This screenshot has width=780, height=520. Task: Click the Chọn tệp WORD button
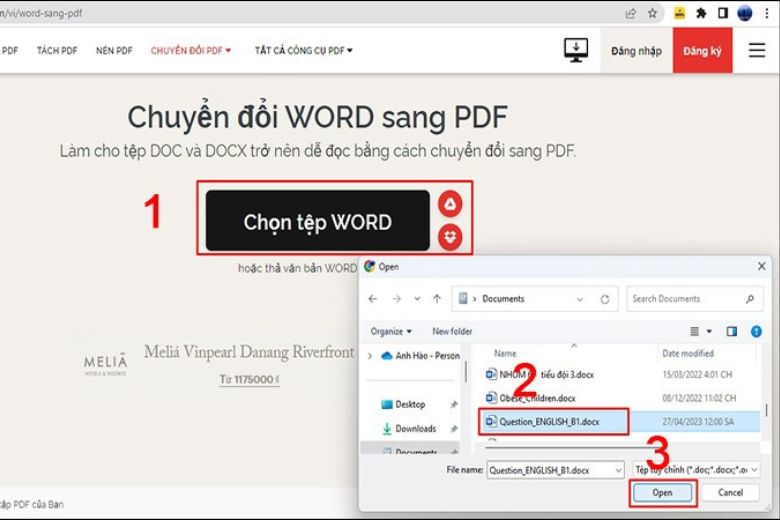click(318, 220)
